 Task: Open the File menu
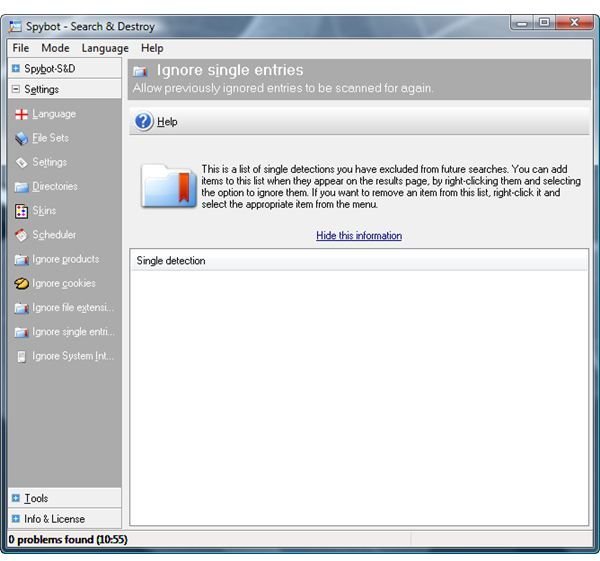pos(21,48)
